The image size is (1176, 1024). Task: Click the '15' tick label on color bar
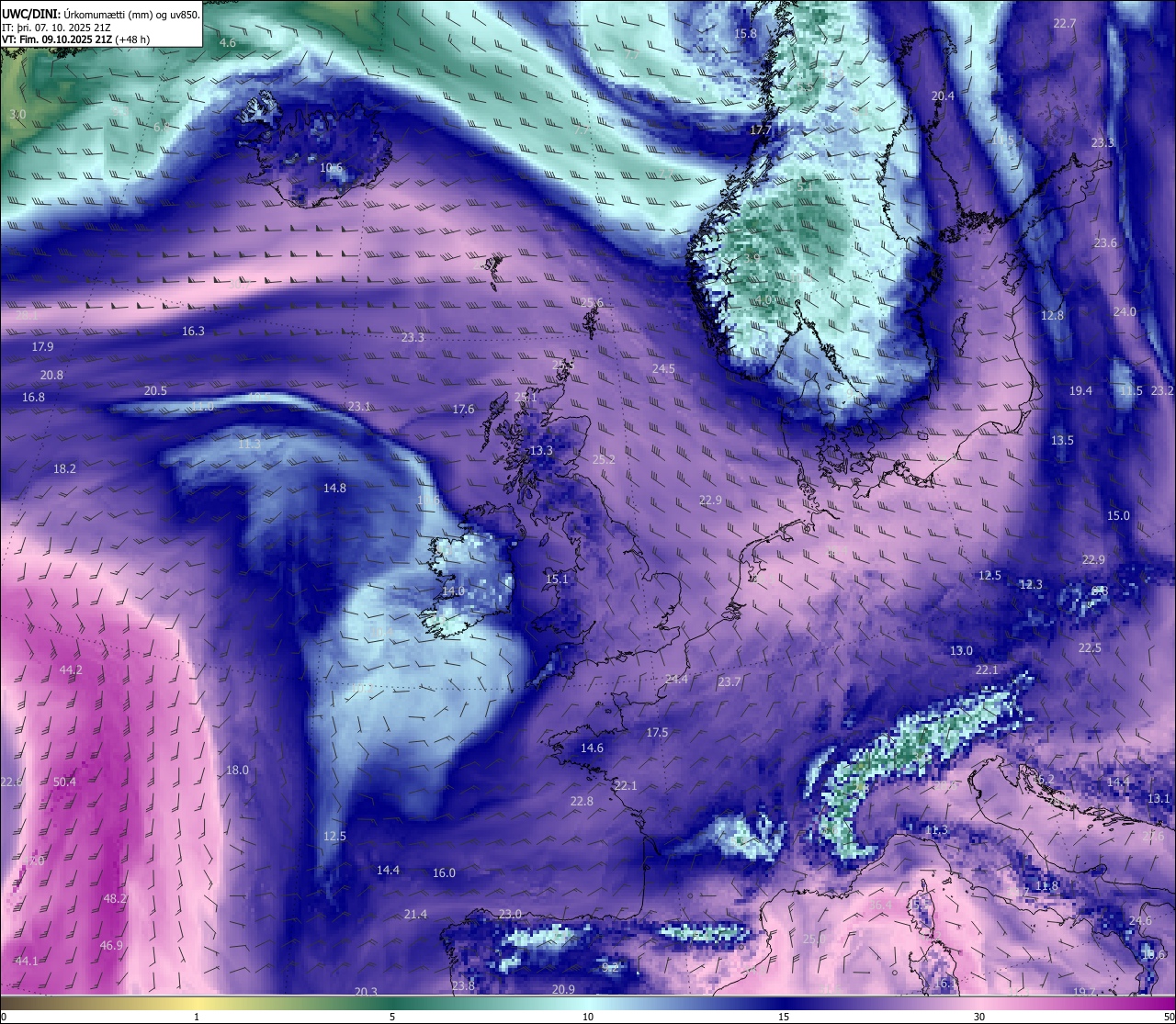click(784, 1017)
